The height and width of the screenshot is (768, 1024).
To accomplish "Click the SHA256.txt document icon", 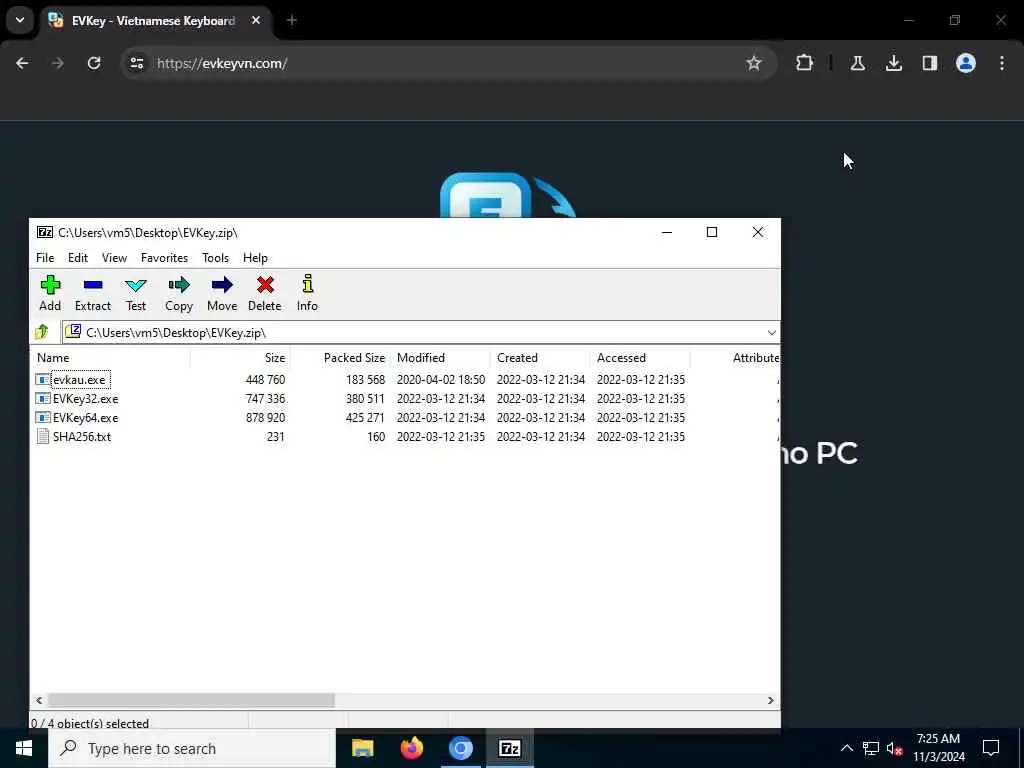I will [x=43, y=436].
